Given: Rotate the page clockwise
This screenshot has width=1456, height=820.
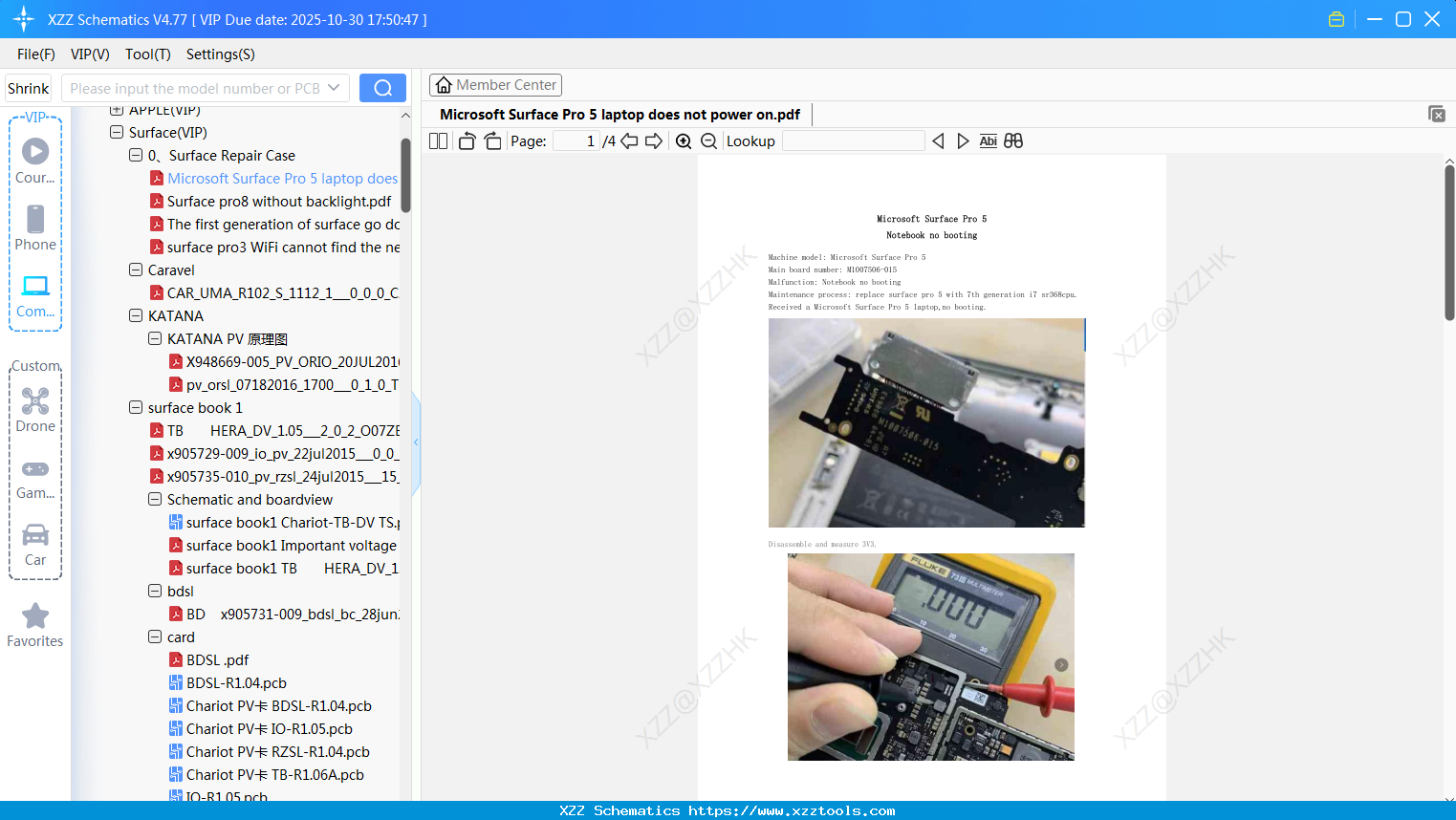Looking at the screenshot, I should 492,140.
